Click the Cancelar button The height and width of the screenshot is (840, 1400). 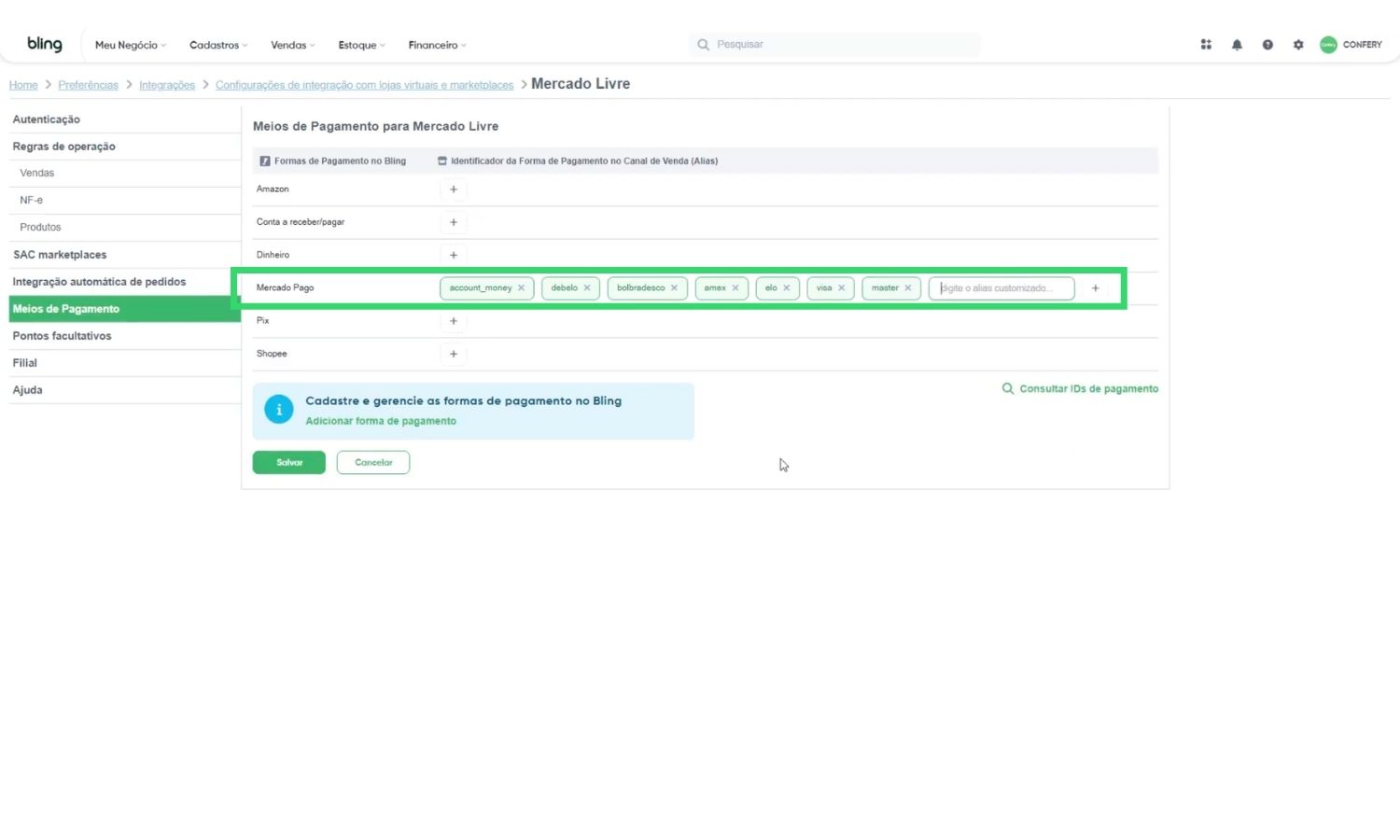373,463
